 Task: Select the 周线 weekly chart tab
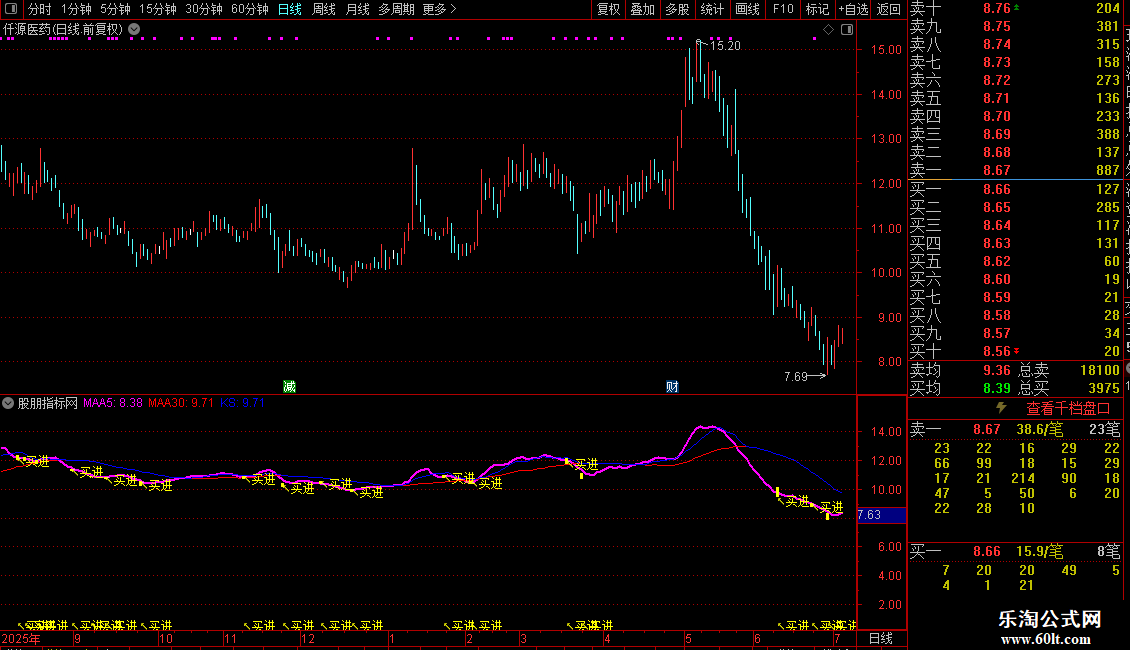(x=324, y=9)
